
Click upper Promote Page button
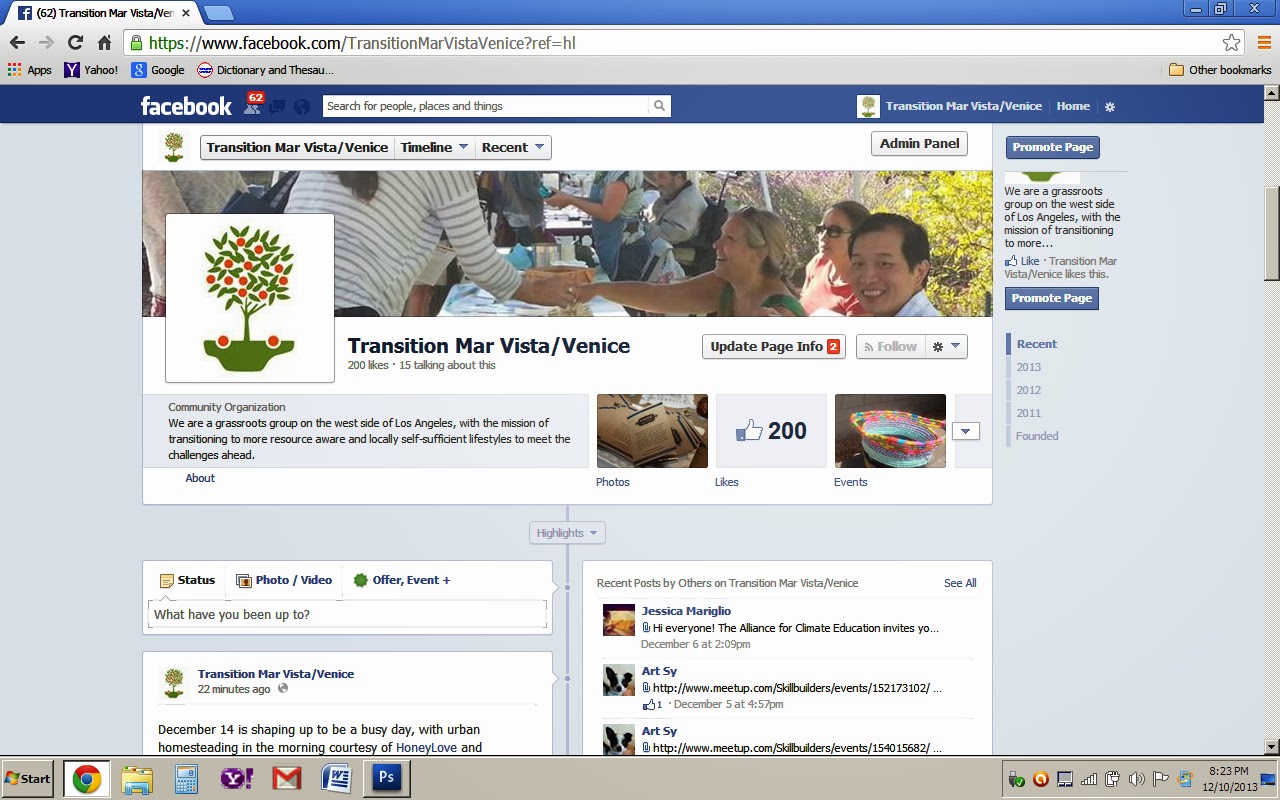point(1052,147)
